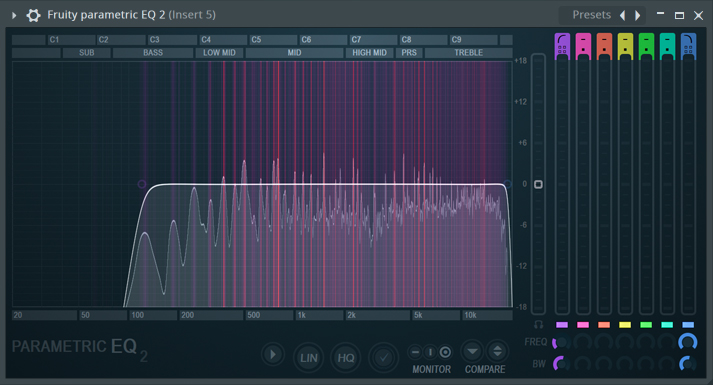Click the BASS frequency range label
The image size is (713, 385).
(x=153, y=53)
